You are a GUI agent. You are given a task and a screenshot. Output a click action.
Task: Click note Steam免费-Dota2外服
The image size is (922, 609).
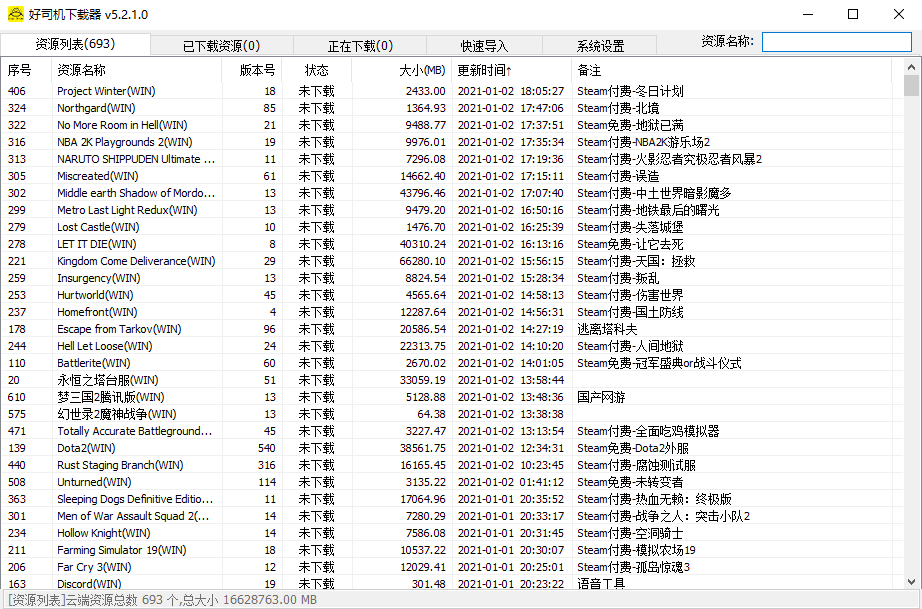[x=633, y=449]
